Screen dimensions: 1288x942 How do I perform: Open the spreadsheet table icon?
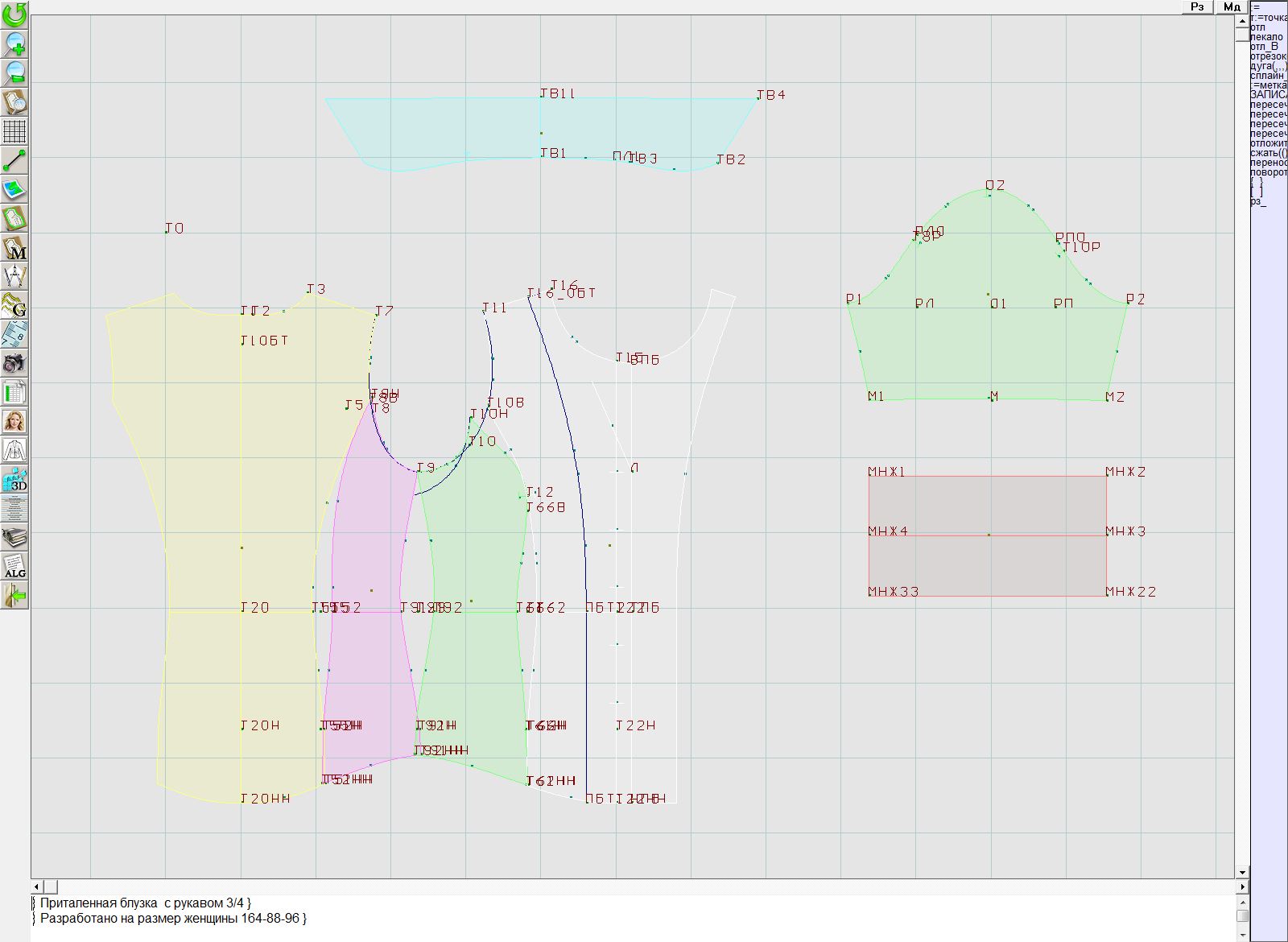pos(14,393)
